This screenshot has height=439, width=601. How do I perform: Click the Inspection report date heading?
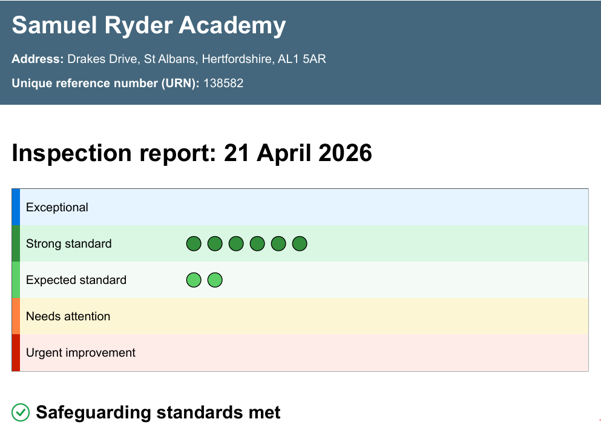(192, 153)
